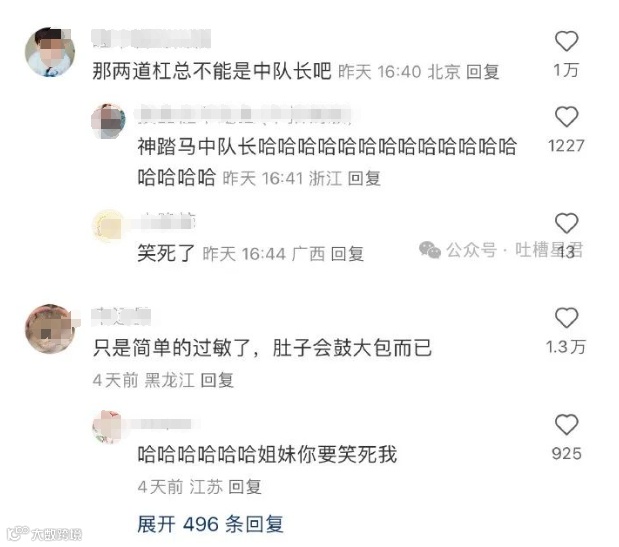Viewport: 619px width, 547px height.
Task: Like the 笑死了 reply from 广西
Action: (x=566, y=223)
